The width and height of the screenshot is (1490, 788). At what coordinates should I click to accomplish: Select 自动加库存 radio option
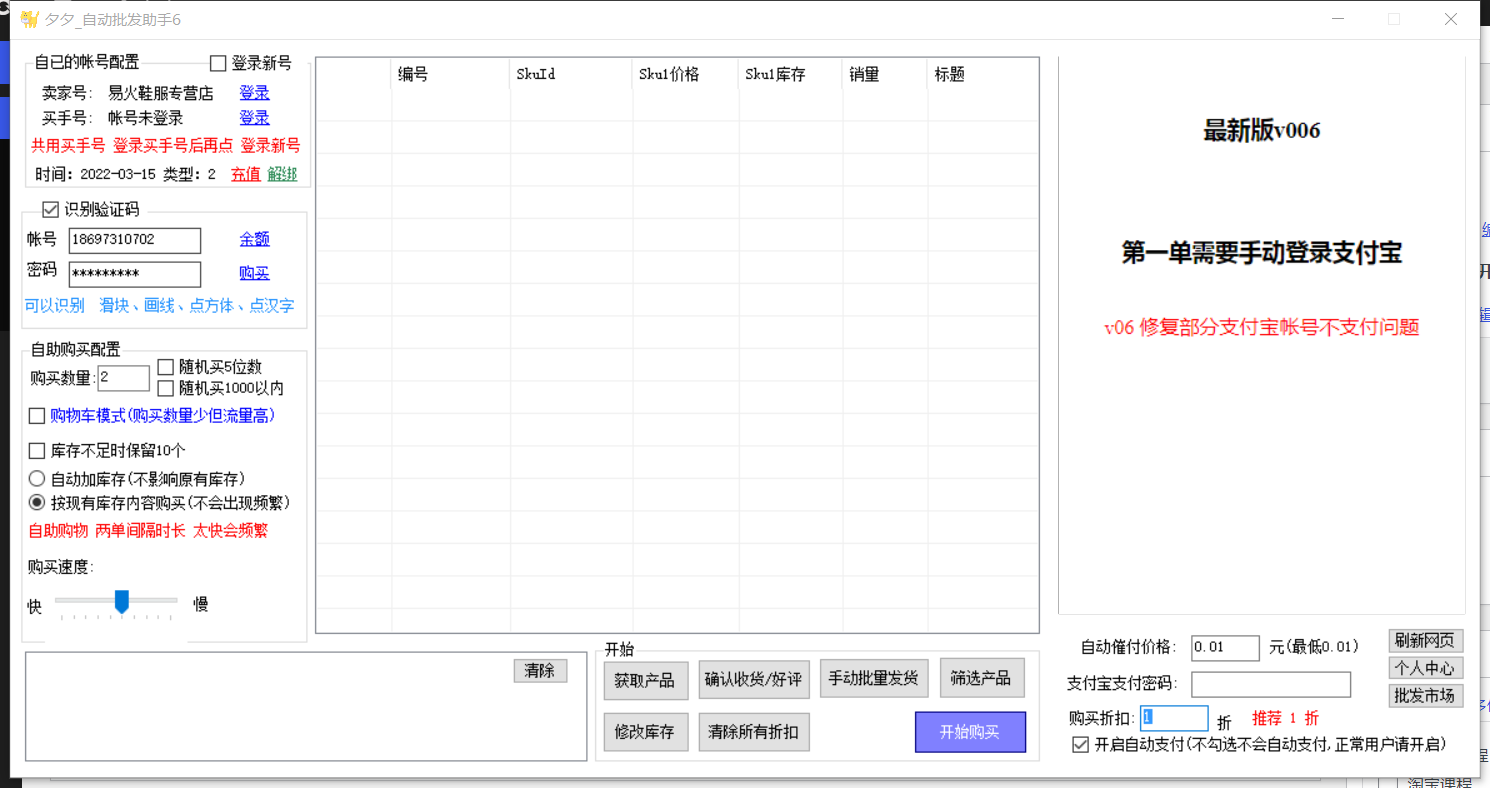38,479
